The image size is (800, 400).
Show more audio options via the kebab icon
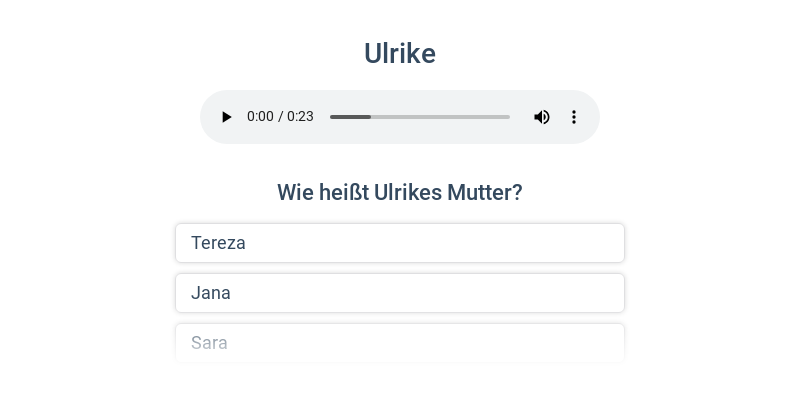[x=574, y=117]
